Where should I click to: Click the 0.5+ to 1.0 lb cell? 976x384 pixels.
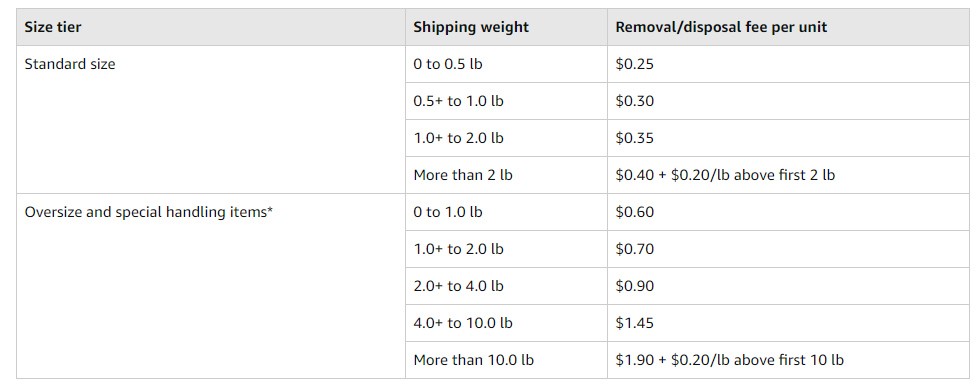tap(506, 101)
